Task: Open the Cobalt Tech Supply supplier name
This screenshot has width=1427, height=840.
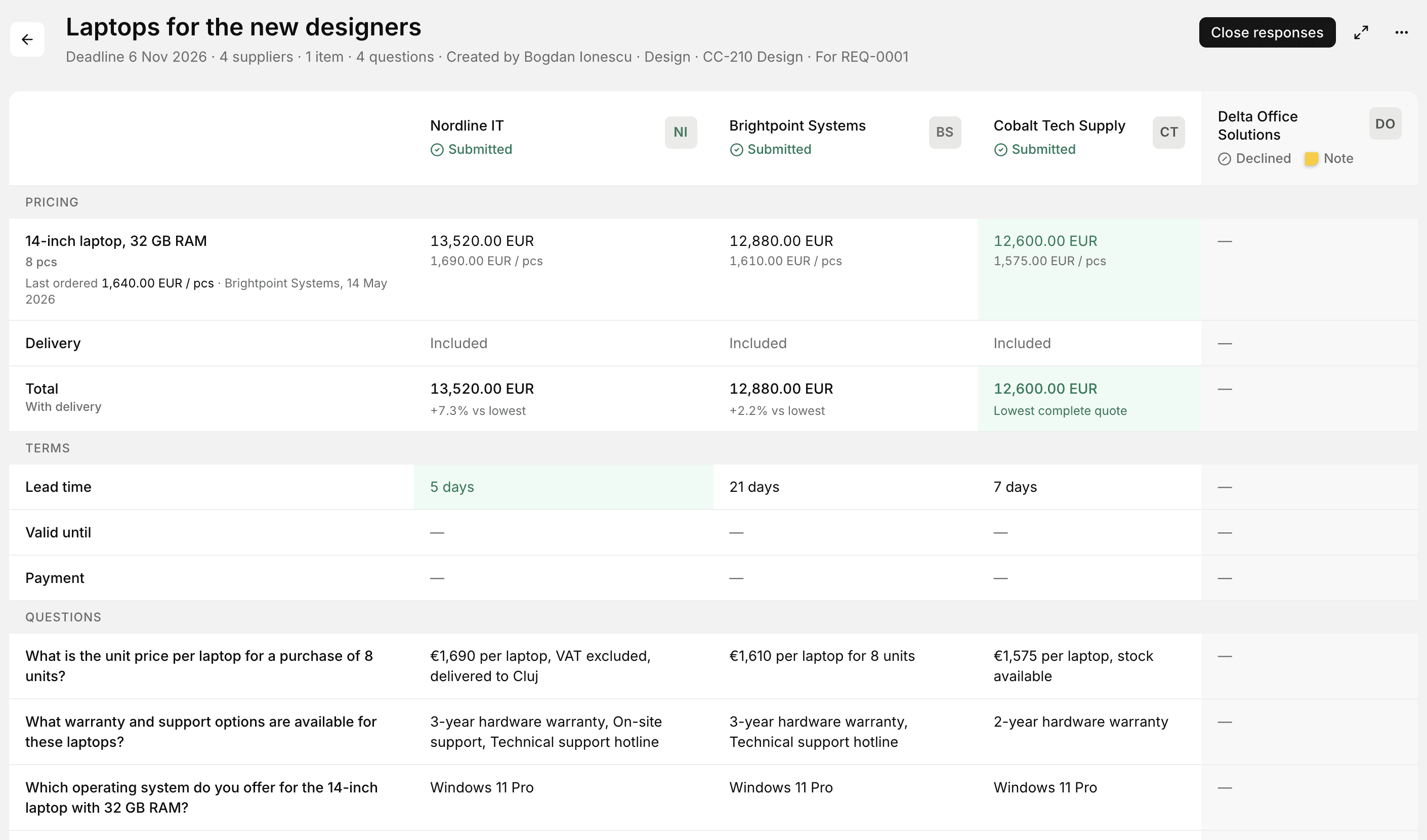Action: pos(1059,125)
